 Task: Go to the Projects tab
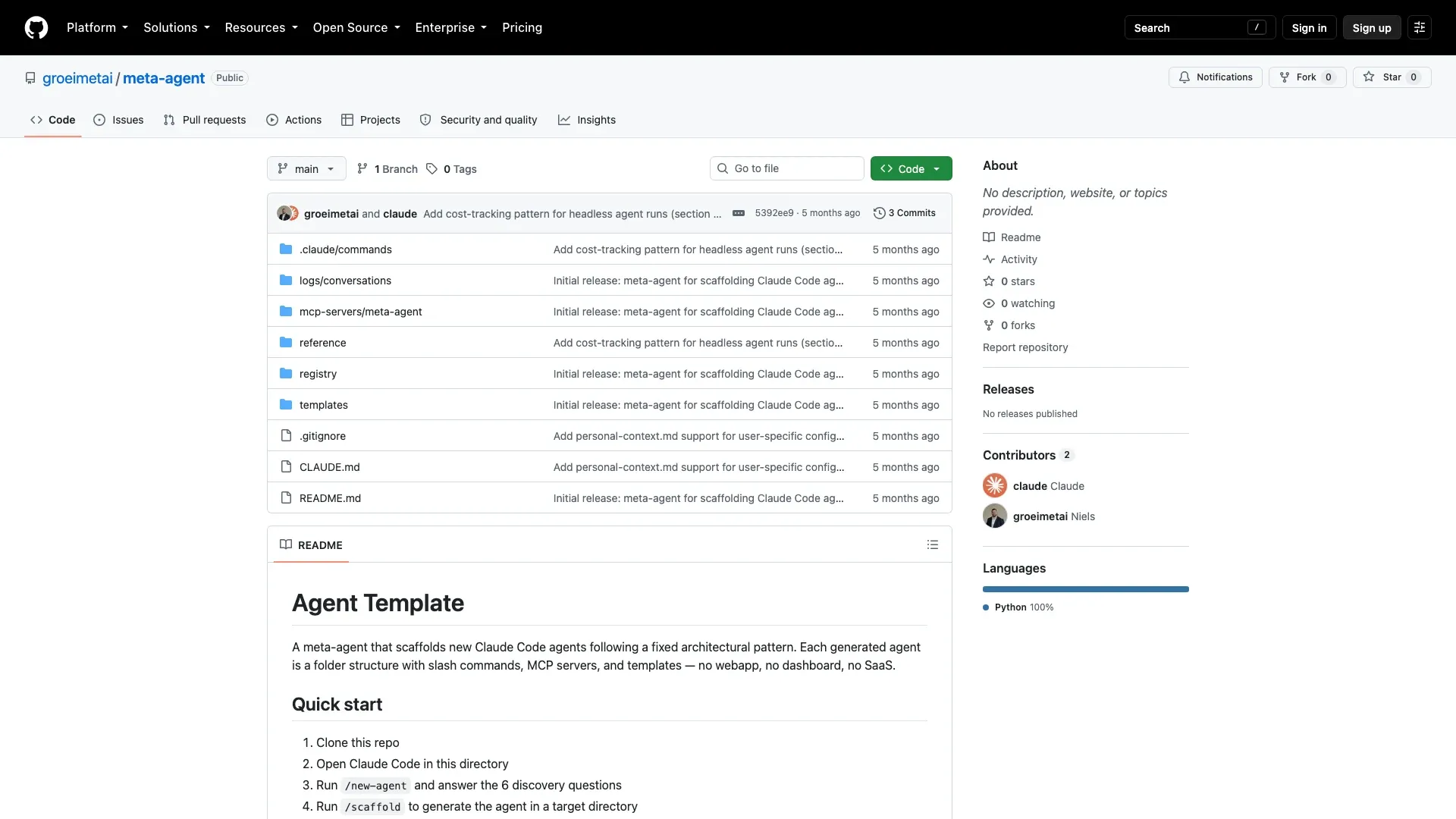[x=371, y=120]
